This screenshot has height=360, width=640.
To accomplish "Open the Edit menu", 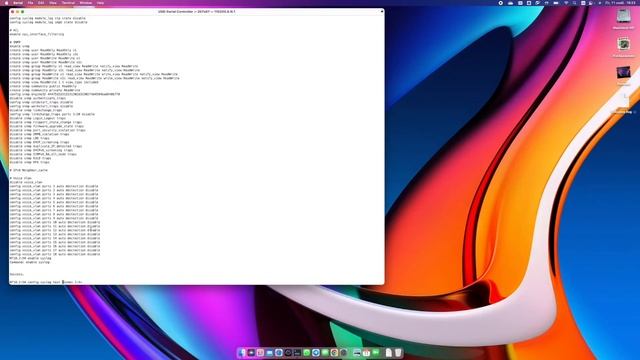I will tap(41, 3).
